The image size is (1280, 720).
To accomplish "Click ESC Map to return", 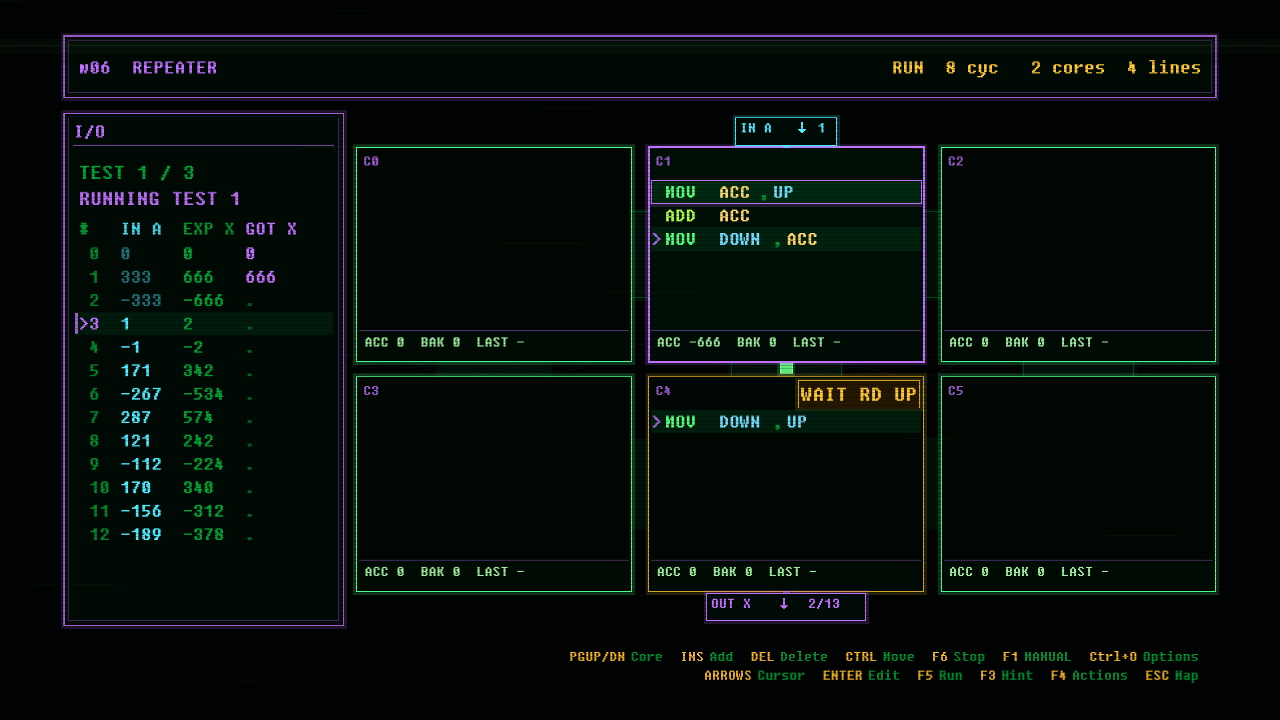I will (1171, 676).
